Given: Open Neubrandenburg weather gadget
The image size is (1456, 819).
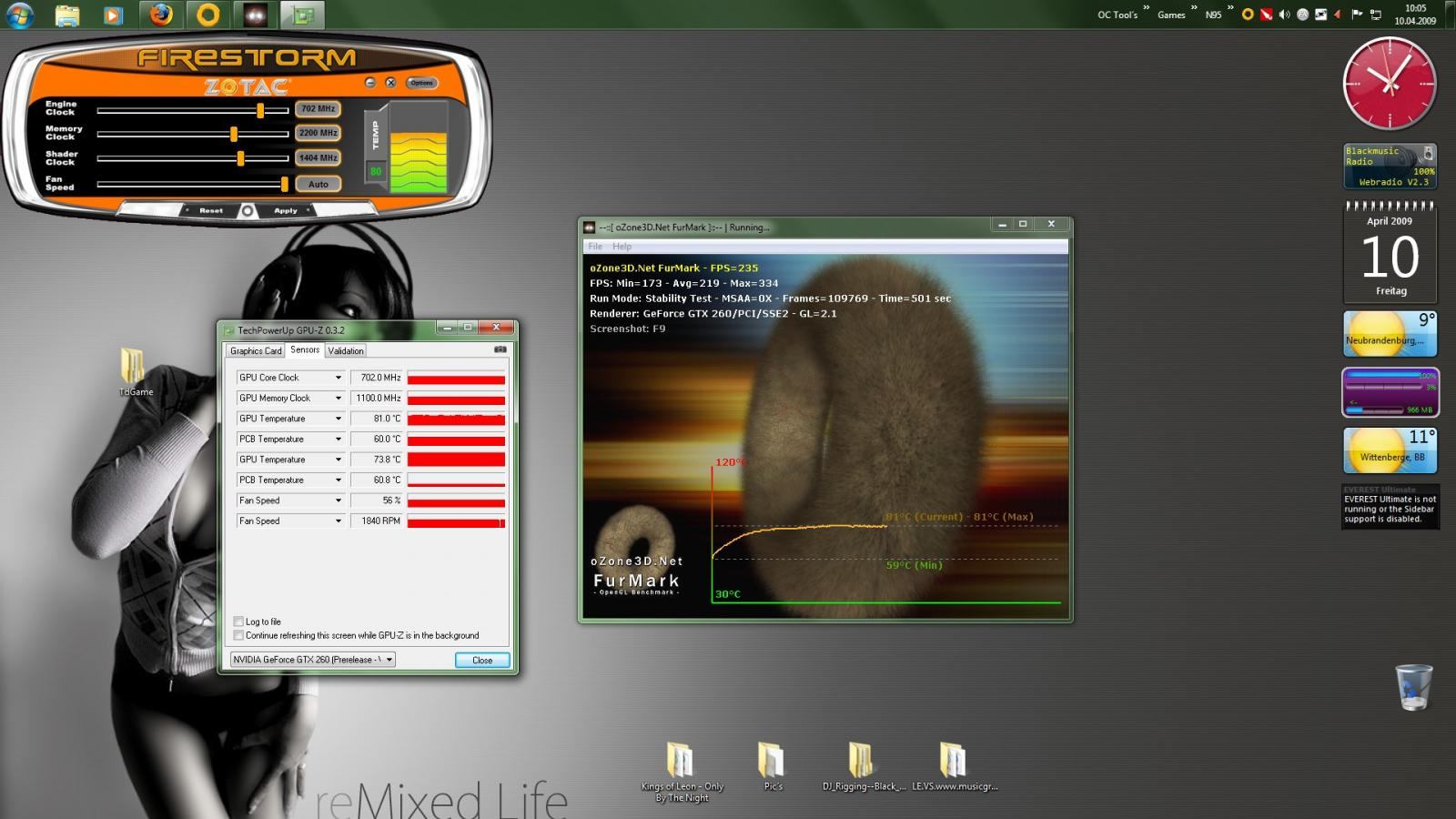Looking at the screenshot, I should [x=1390, y=333].
